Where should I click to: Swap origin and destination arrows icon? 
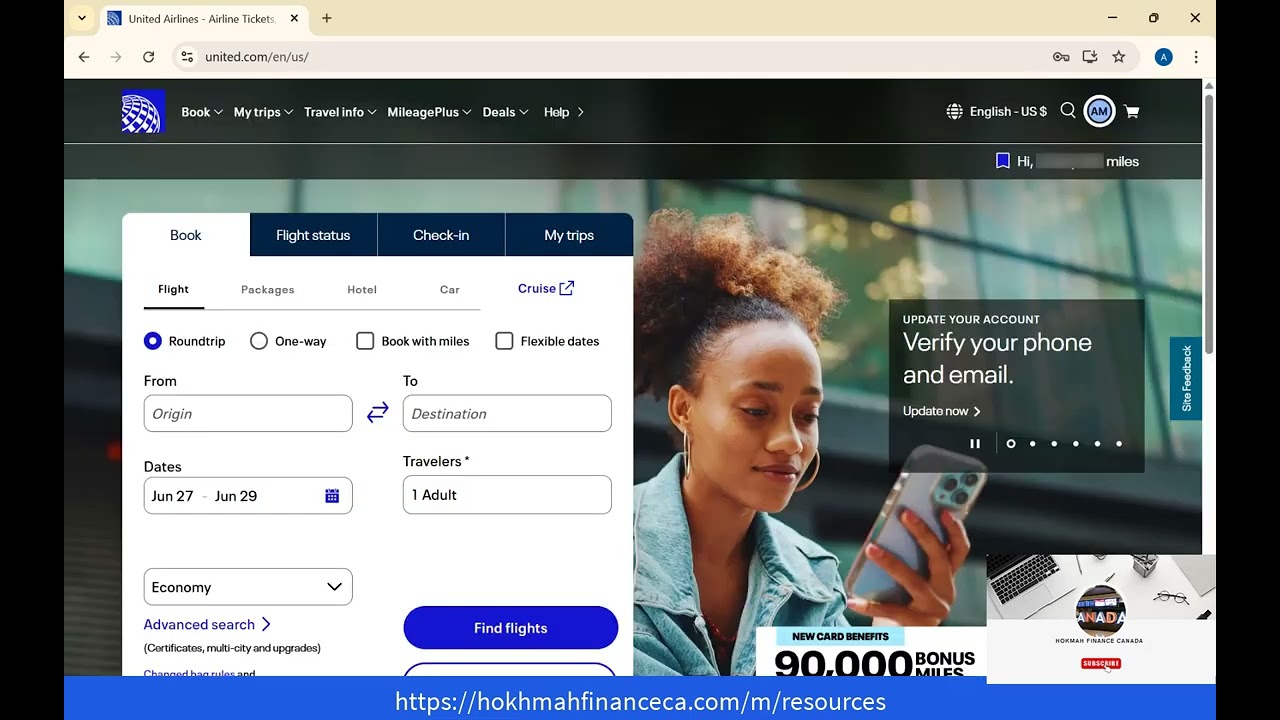pos(377,413)
